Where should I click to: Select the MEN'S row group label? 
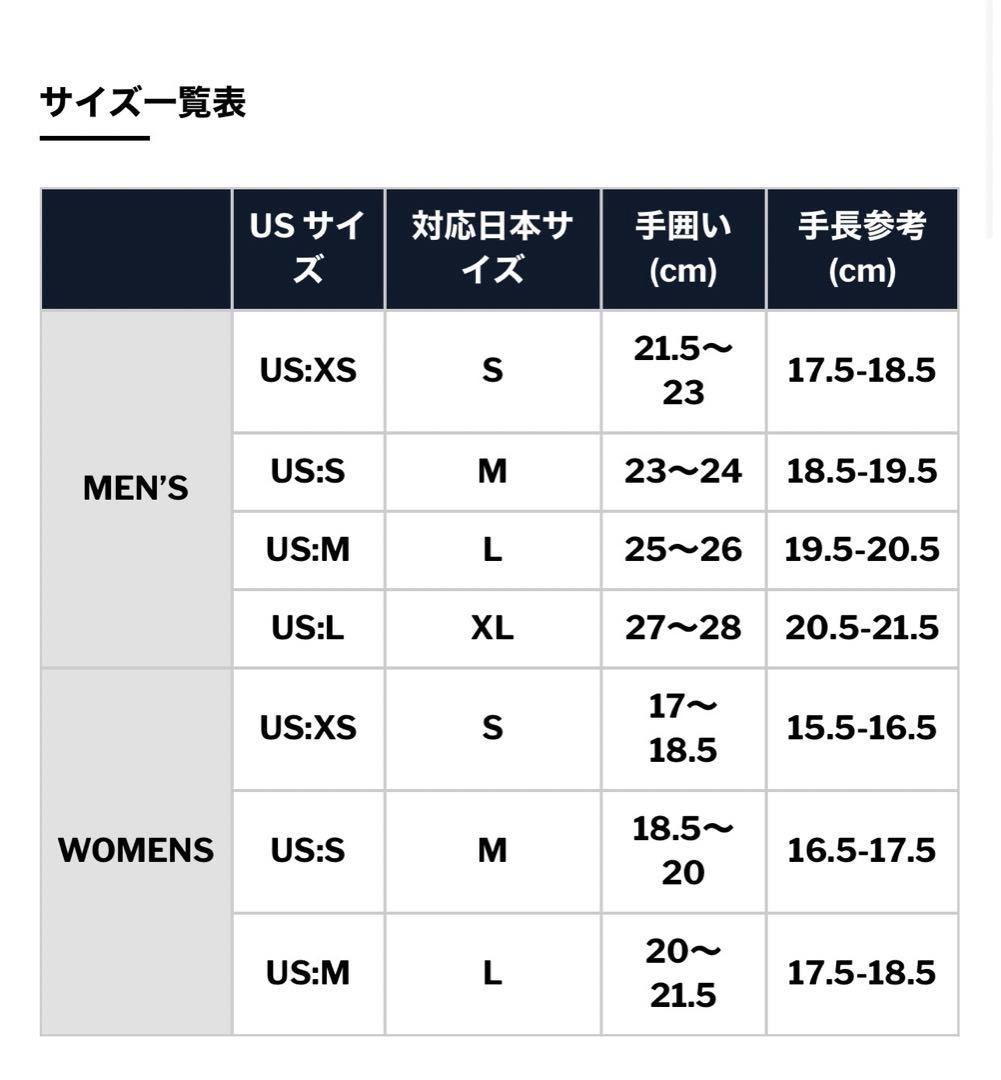[x=136, y=489]
